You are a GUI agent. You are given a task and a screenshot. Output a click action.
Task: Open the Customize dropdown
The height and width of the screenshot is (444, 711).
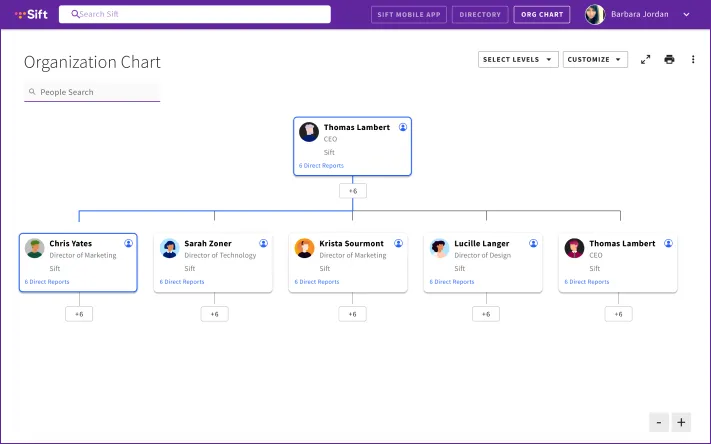point(595,59)
